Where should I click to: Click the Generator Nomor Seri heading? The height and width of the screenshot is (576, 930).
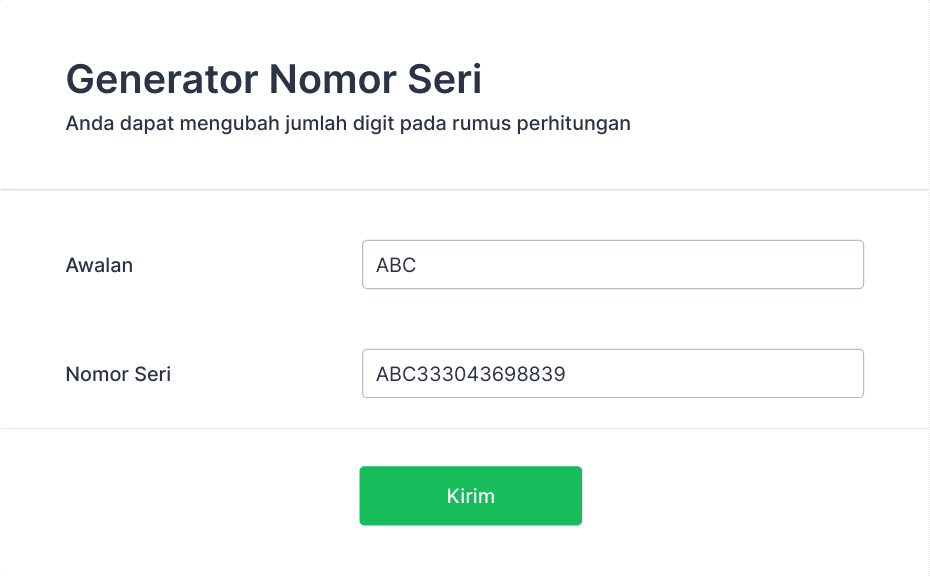273,80
